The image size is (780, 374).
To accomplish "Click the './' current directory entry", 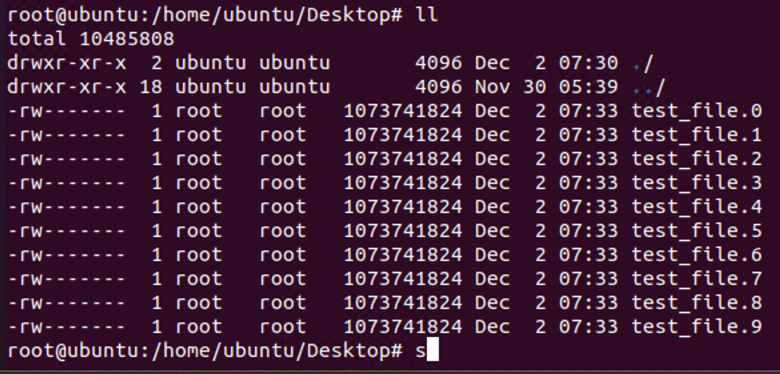I will tap(642, 63).
